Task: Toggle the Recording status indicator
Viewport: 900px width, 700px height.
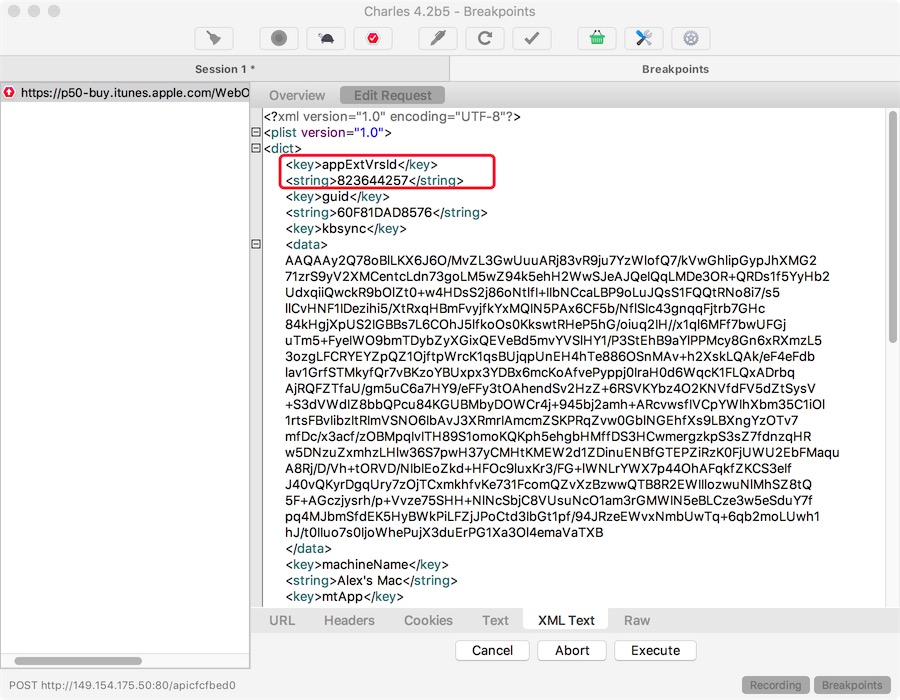Action: point(775,685)
